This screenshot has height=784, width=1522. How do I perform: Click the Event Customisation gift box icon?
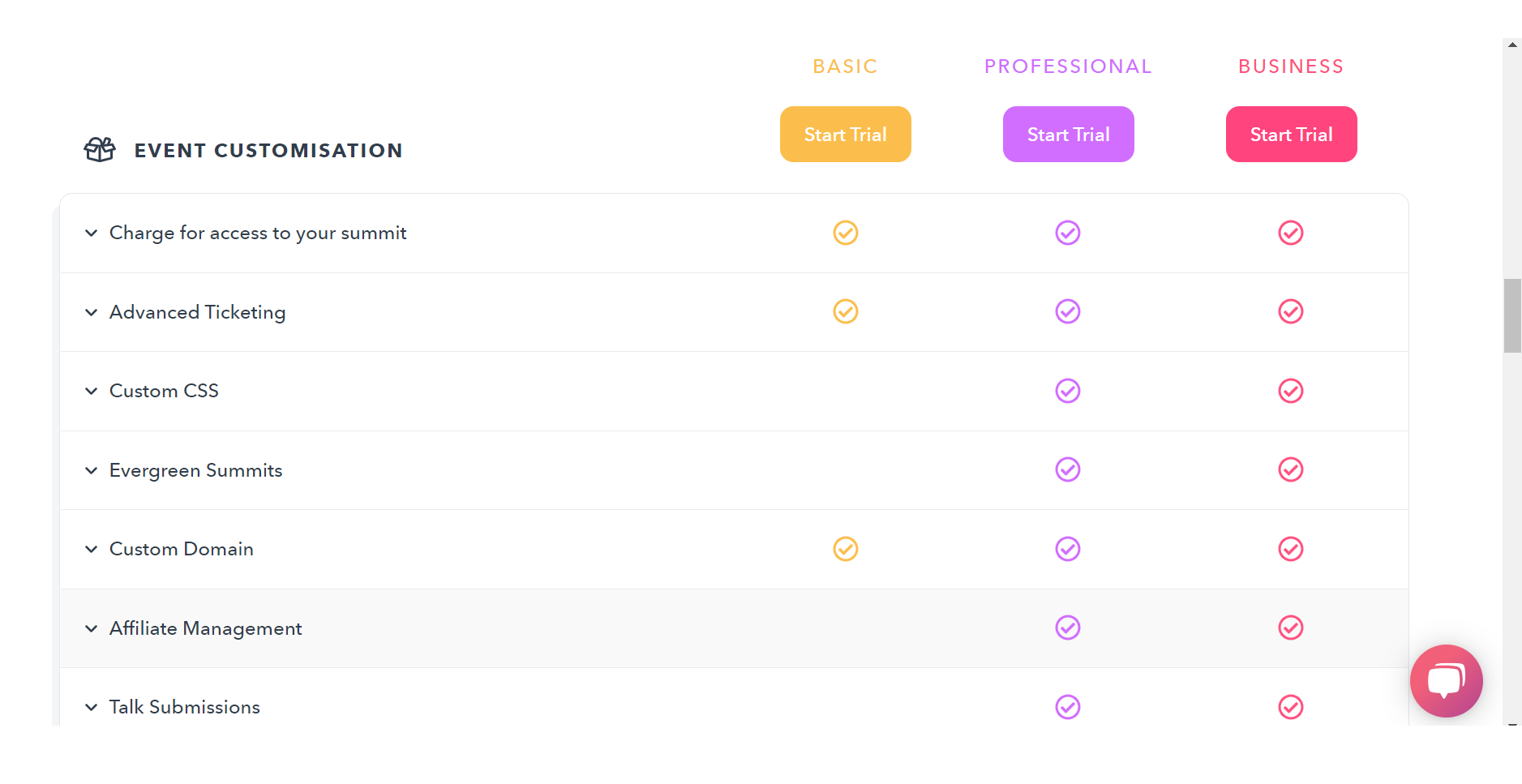[100, 150]
